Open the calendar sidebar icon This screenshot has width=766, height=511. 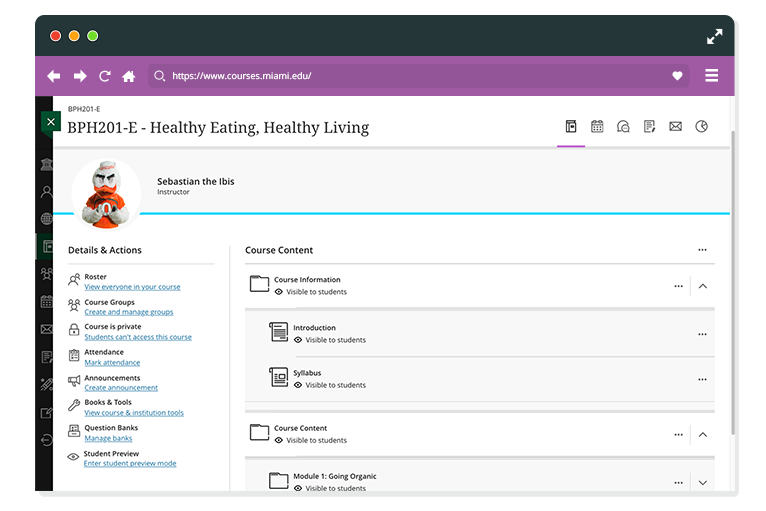pos(47,302)
